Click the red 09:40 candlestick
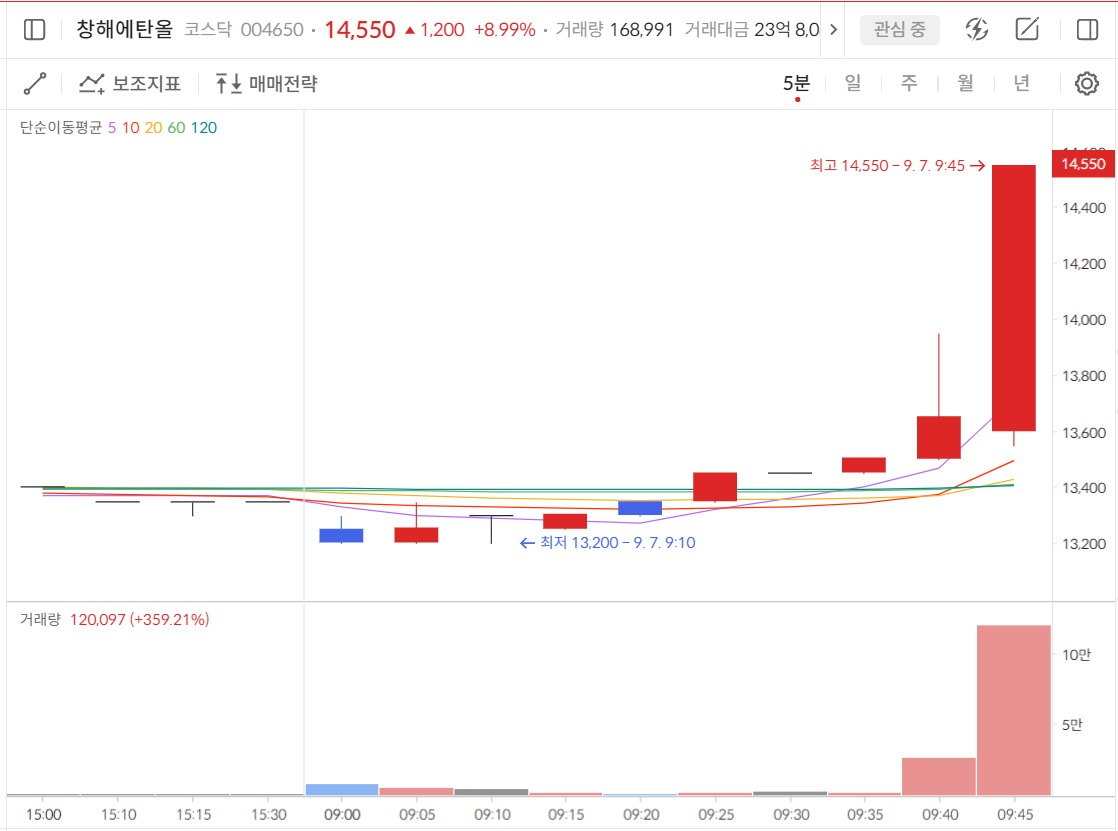The width and height of the screenshot is (1118, 831). pos(939,437)
